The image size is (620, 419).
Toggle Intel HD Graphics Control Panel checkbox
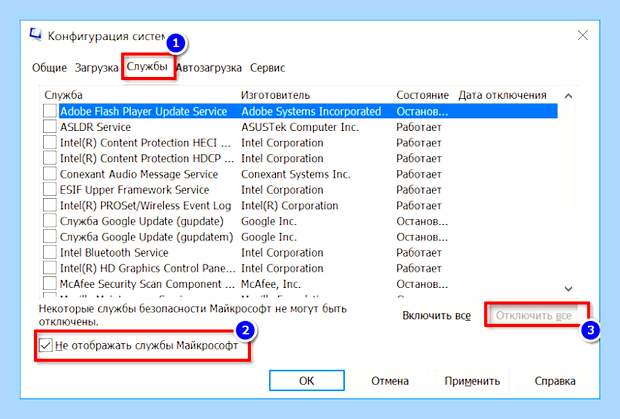tap(50, 268)
